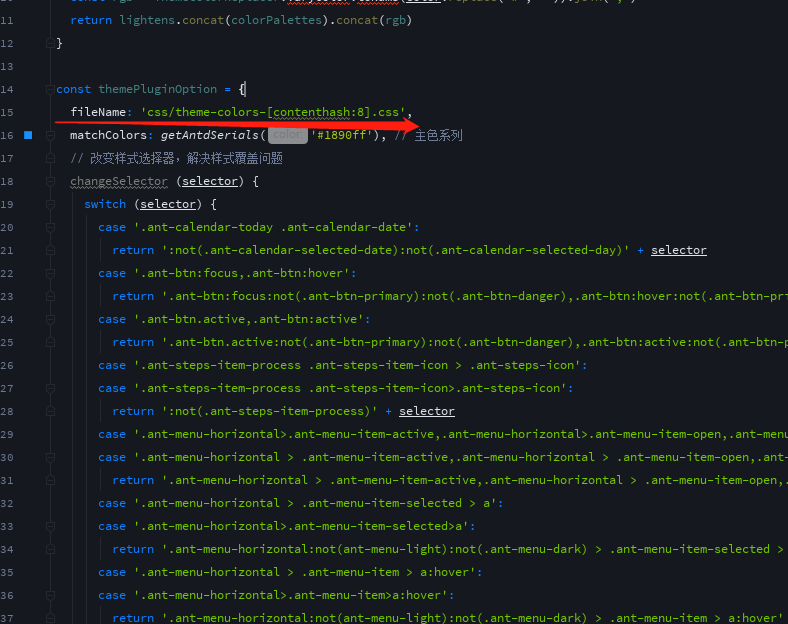Image resolution: width=788 pixels, height=624 pixels.
Task: Click the return keyword on line 11
Action: pos(91,20)
